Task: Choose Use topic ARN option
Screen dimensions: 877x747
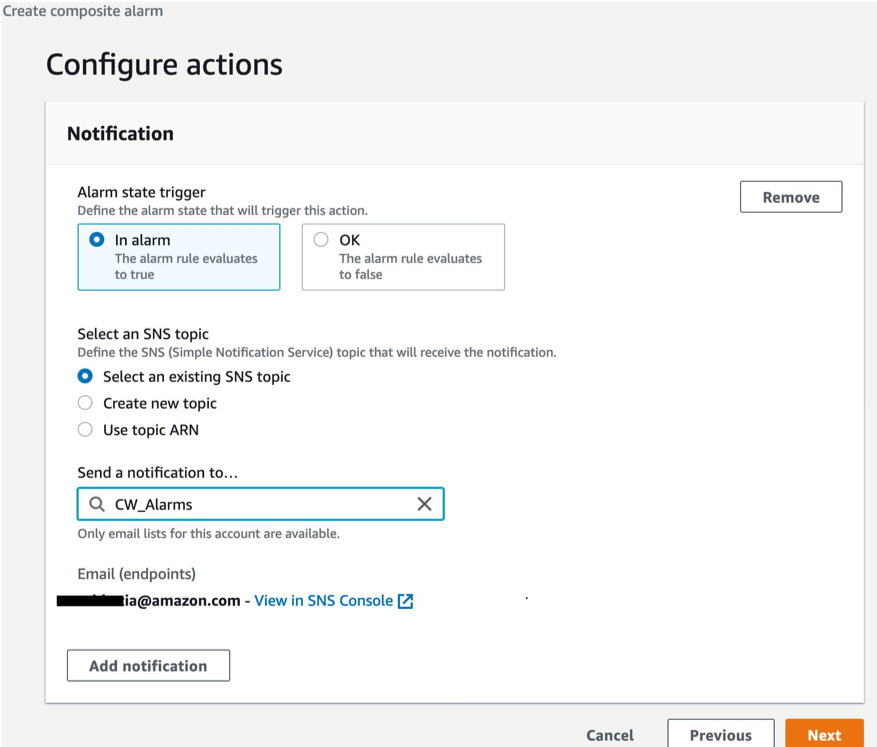Action: coord(86,430)
